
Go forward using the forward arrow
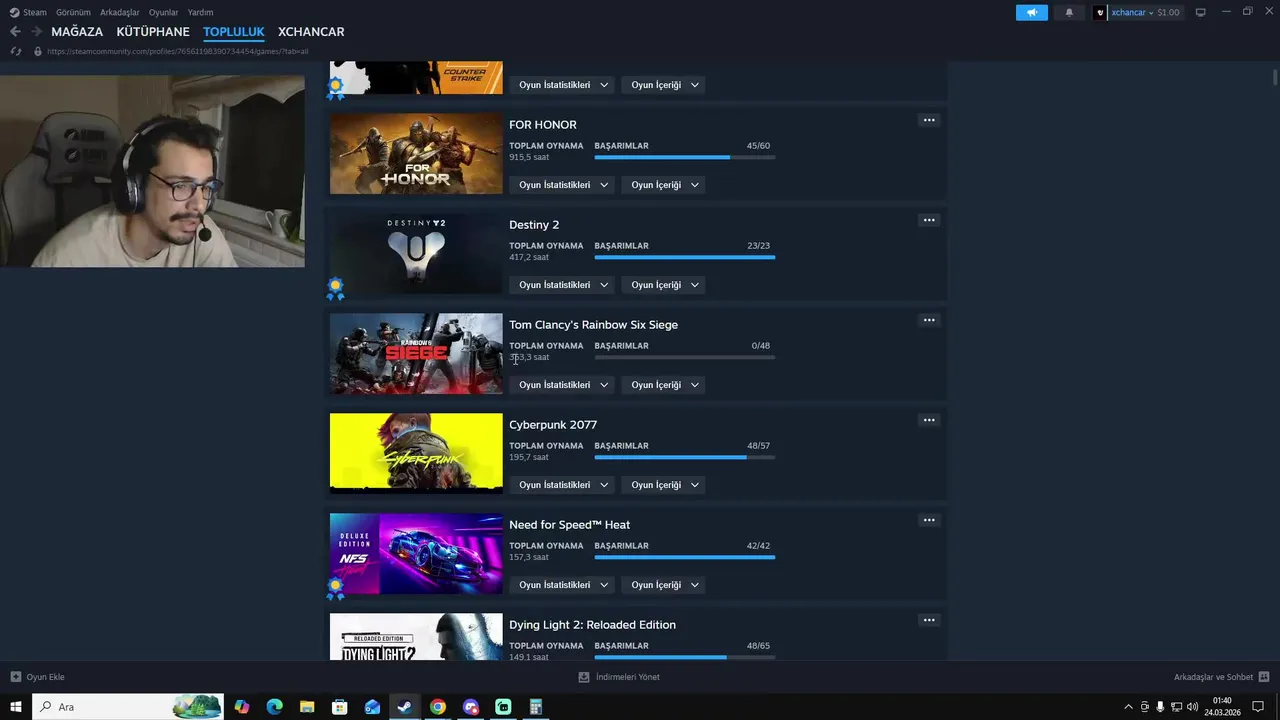click(x=36, y=32)
